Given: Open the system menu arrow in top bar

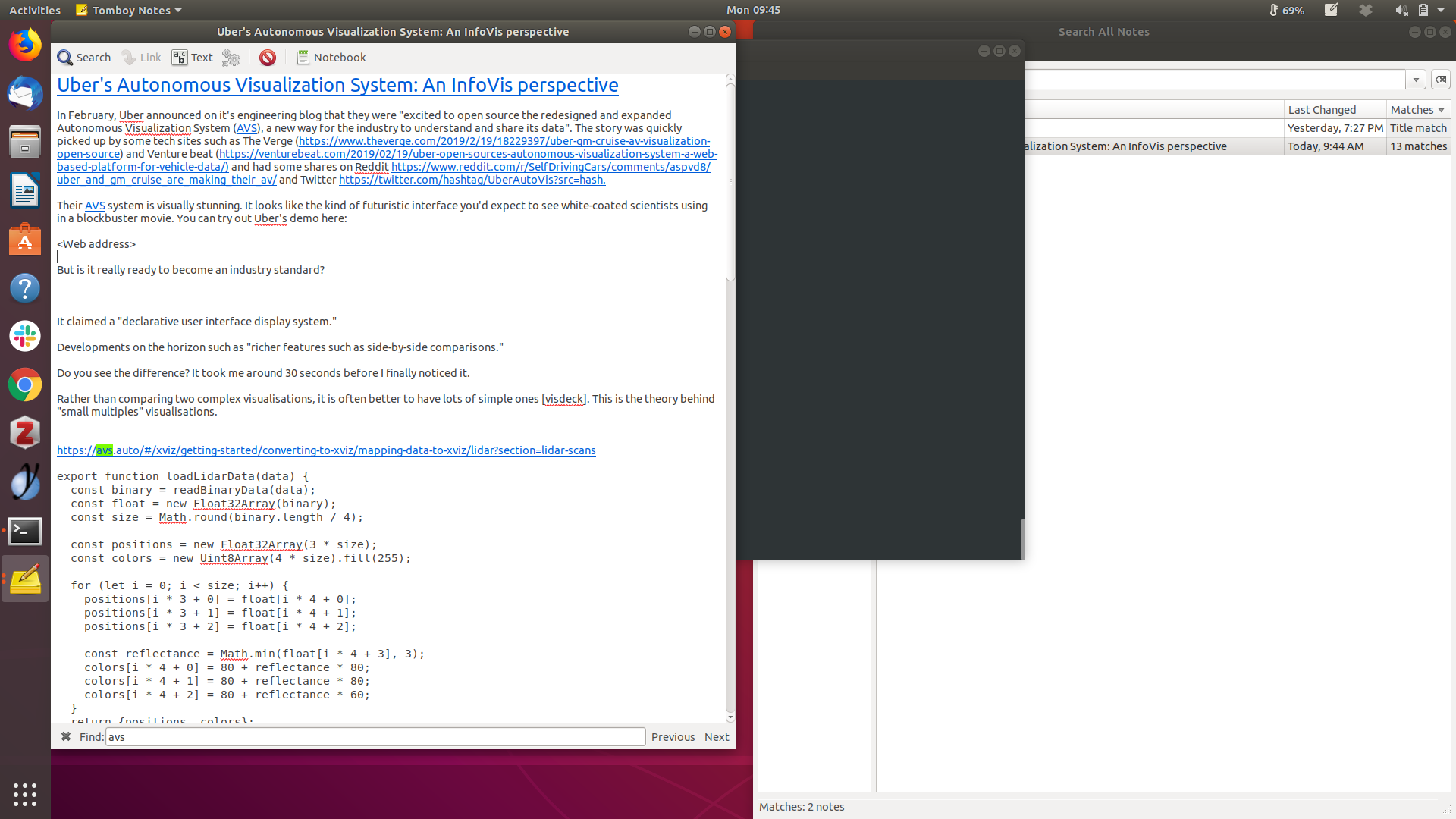Looking at the screenshot, I should tap(1441, 10).
